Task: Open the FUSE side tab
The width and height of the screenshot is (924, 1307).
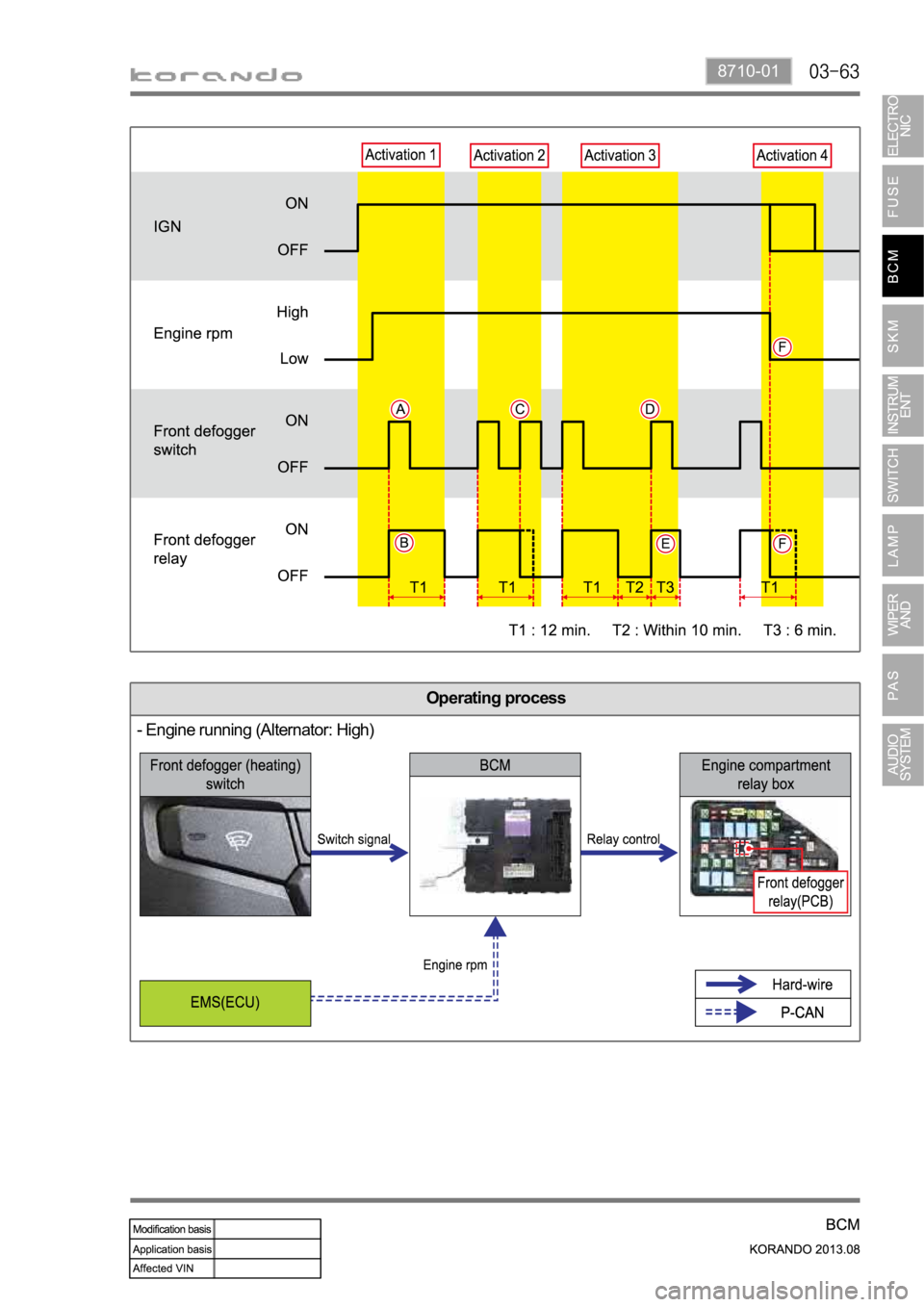Action: coord(902,196)
